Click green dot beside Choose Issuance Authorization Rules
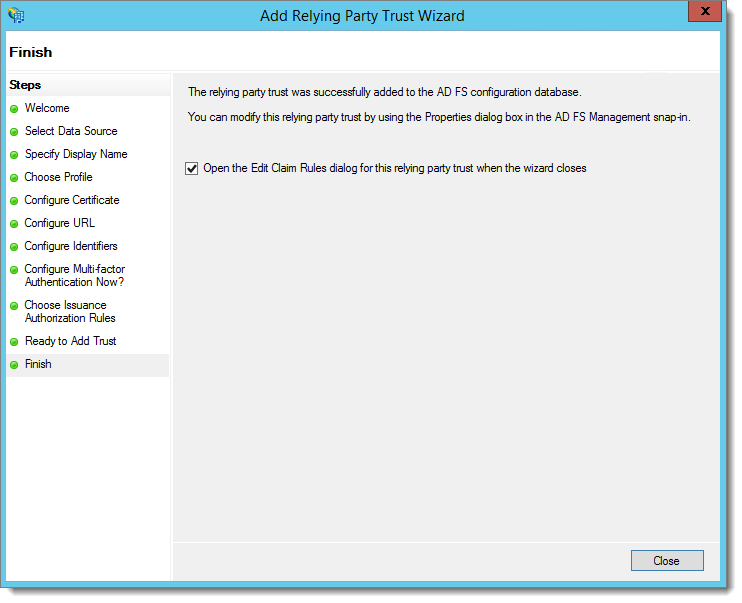This screenshot has height=603, width=742. pyautogui.click(x=14, y=306)
